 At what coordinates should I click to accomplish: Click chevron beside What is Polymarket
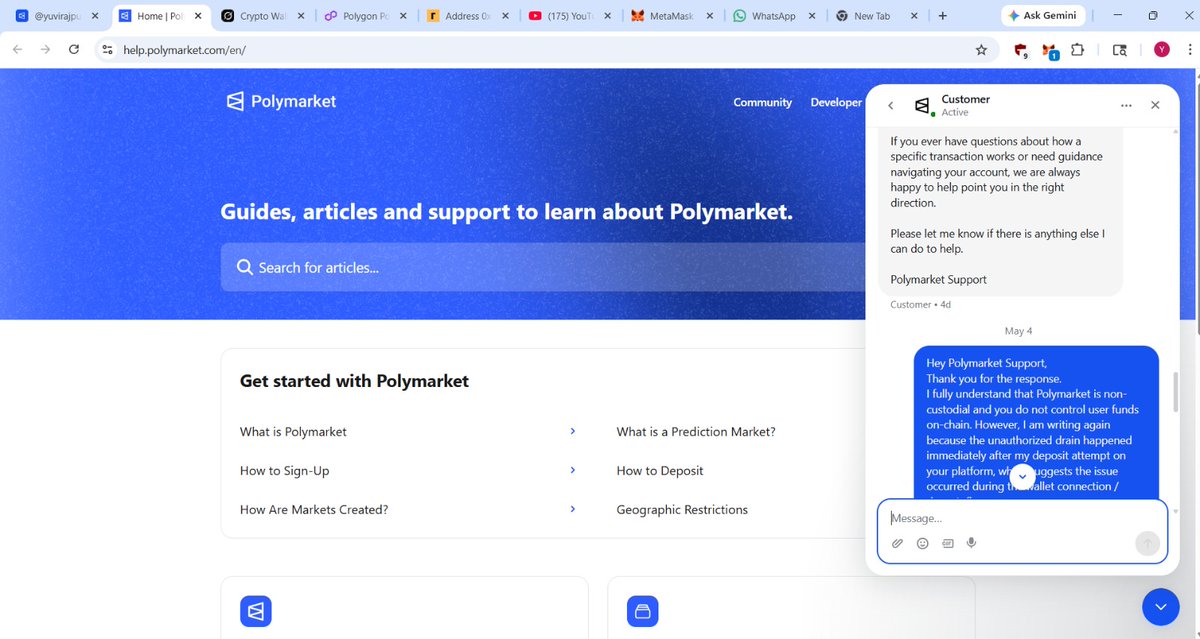click(x=573, y=431)
